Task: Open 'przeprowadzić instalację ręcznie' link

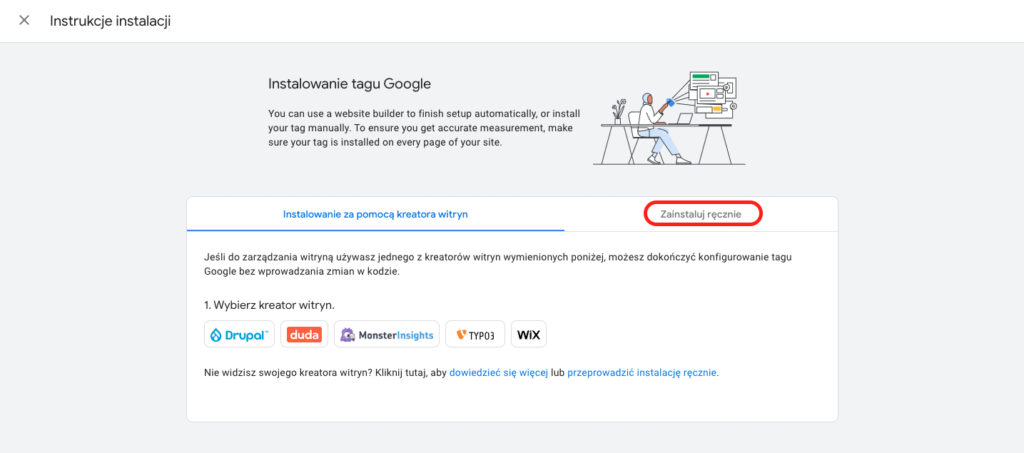Action: click(642, 373)
